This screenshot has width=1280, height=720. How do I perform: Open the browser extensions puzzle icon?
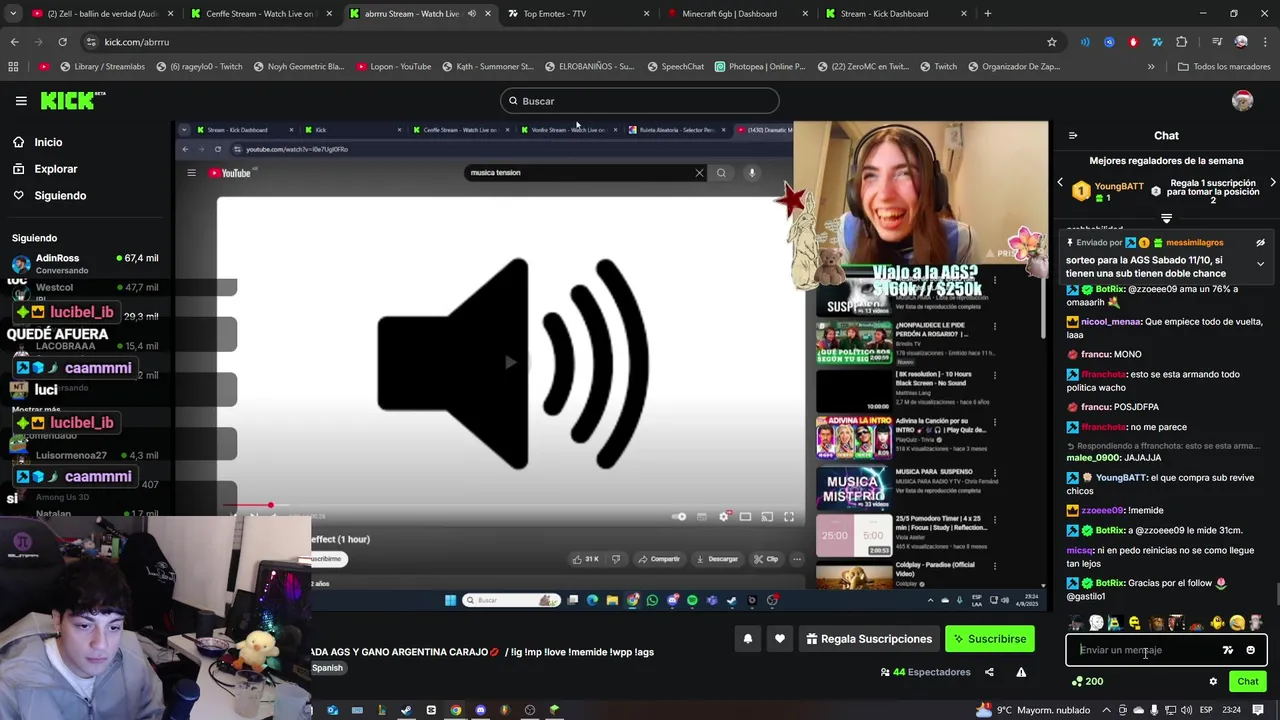click(x=1182, y=42)
